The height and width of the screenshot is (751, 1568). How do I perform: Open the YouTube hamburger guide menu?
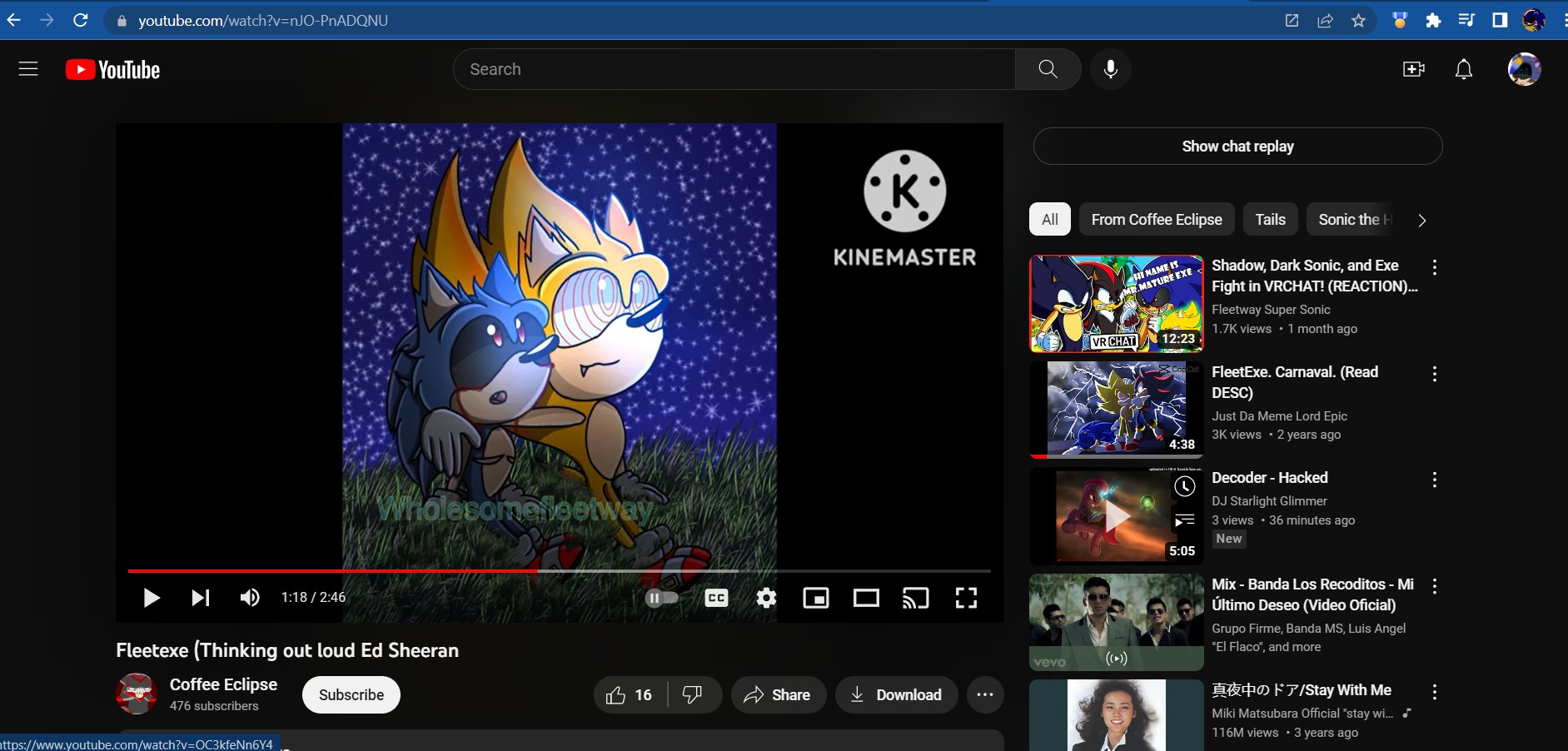28,69
